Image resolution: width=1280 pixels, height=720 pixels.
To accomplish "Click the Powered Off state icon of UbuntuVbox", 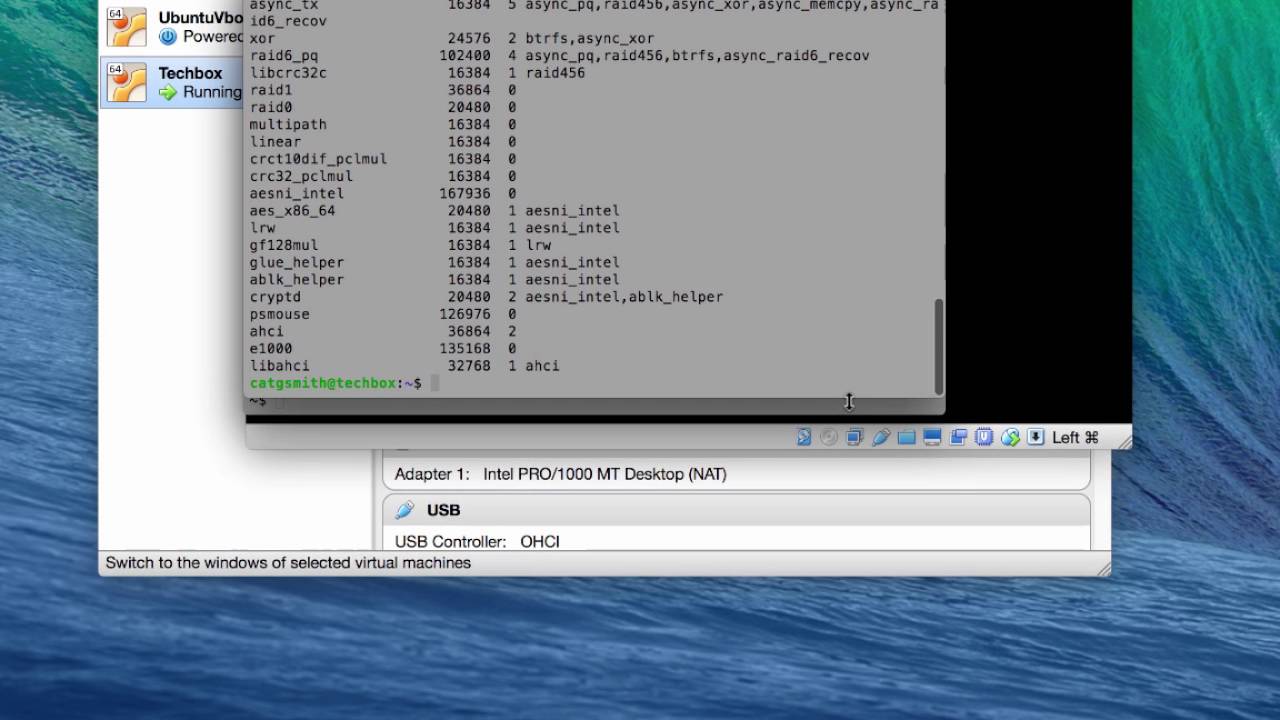I will [x=167, y=37].
